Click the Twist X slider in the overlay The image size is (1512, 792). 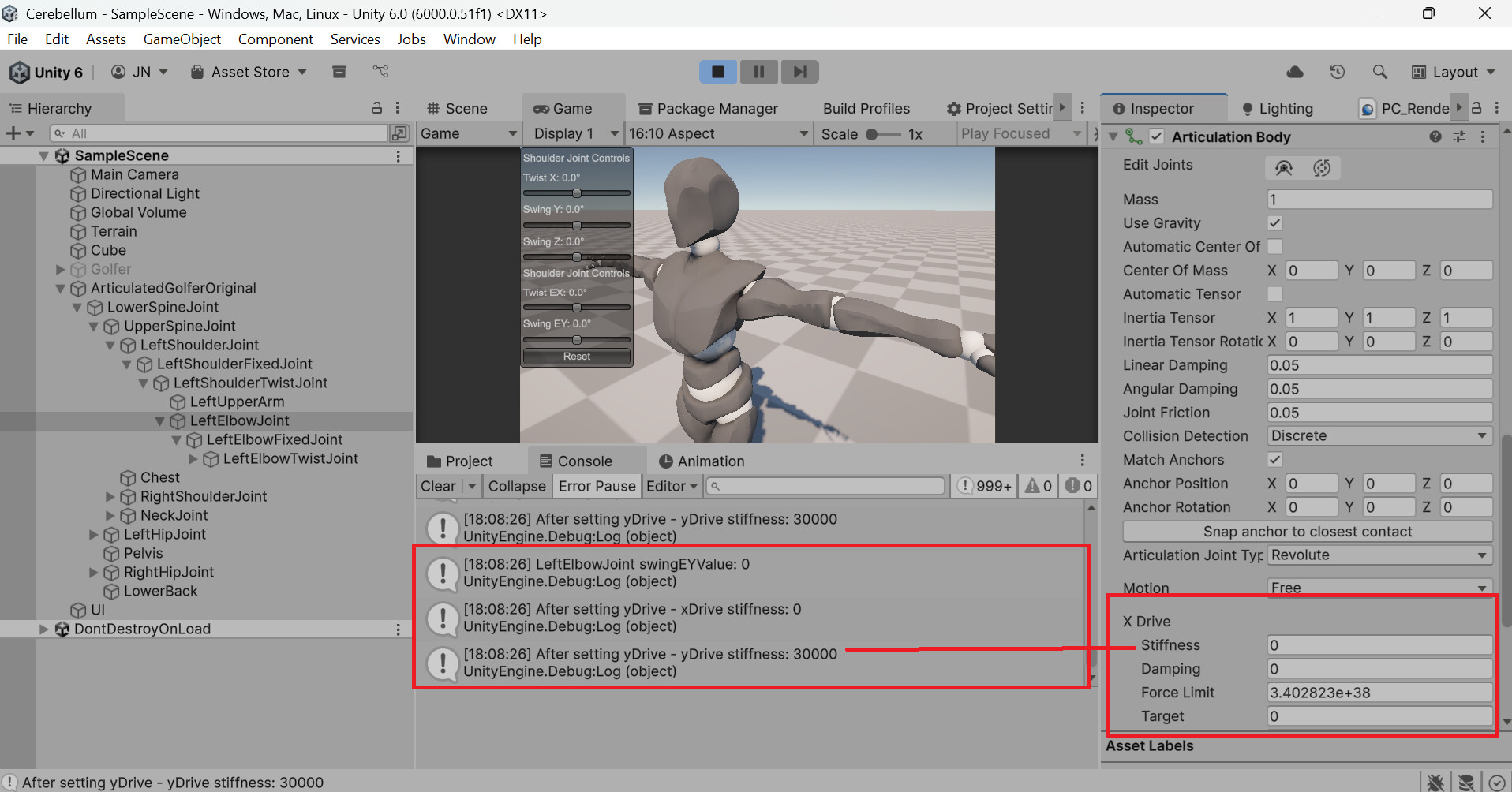coord(577,192)
